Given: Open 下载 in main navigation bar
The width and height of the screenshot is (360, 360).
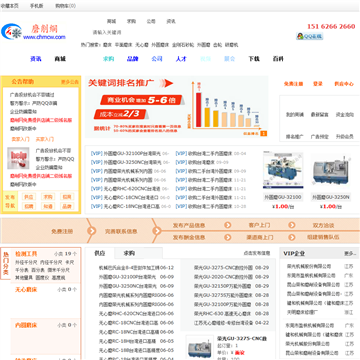Looking at the screenshot, I should (x=254, y=59).
